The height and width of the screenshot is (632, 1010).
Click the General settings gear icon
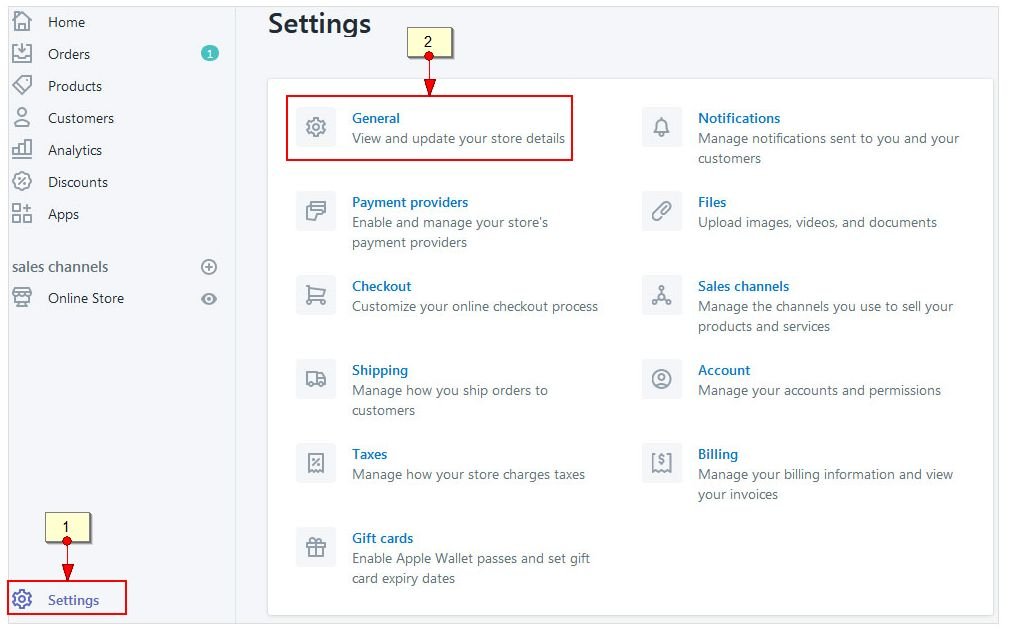pyautogui.click(x=316, y=127)
